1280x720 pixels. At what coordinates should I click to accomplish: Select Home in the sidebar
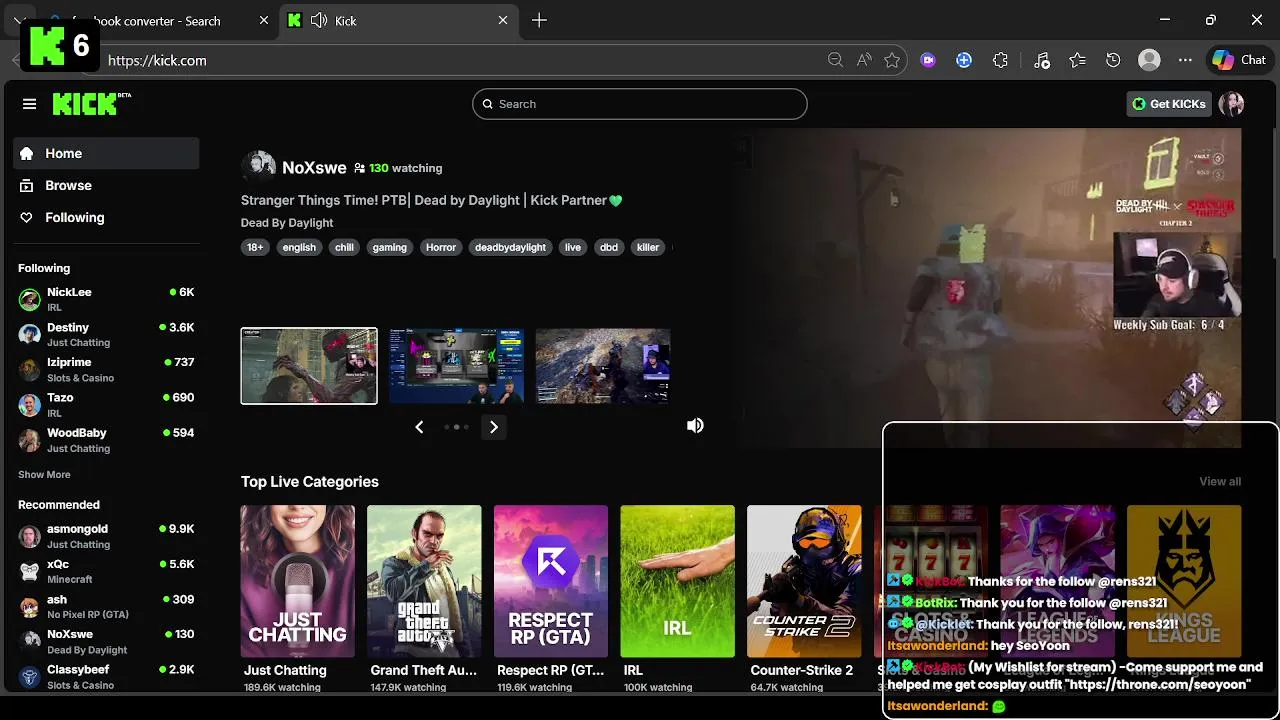[x=106, y=153]
